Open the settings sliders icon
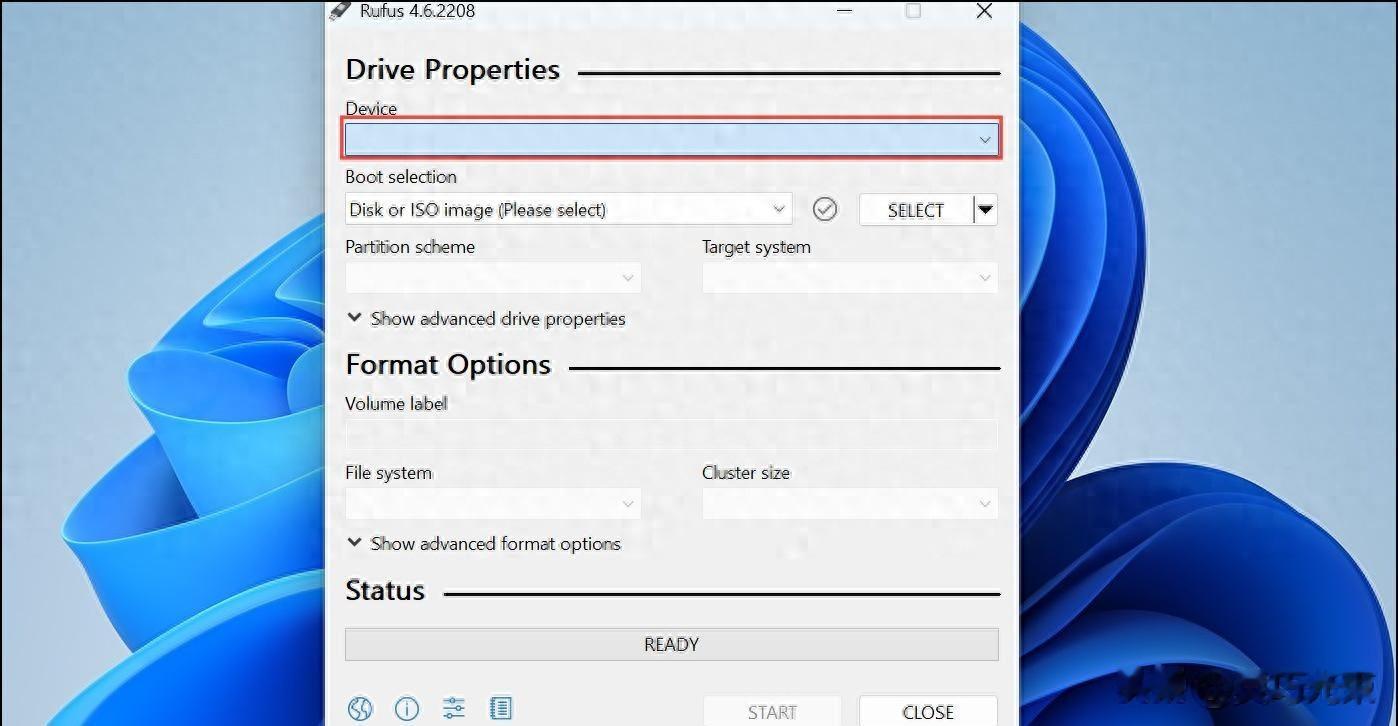The width and height of the screenshot is (1398, 726). [x=454, y=709]
